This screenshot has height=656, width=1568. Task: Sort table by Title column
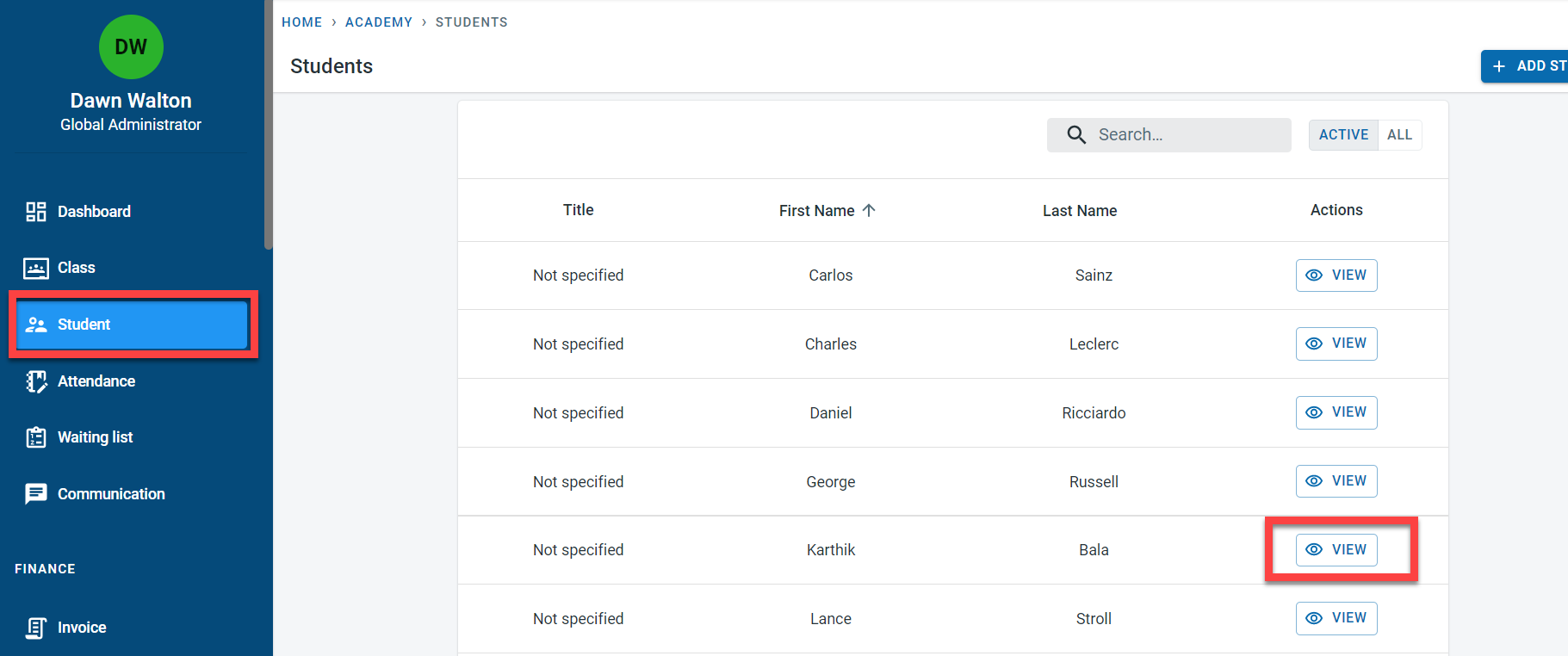click(x=578, y=210)
